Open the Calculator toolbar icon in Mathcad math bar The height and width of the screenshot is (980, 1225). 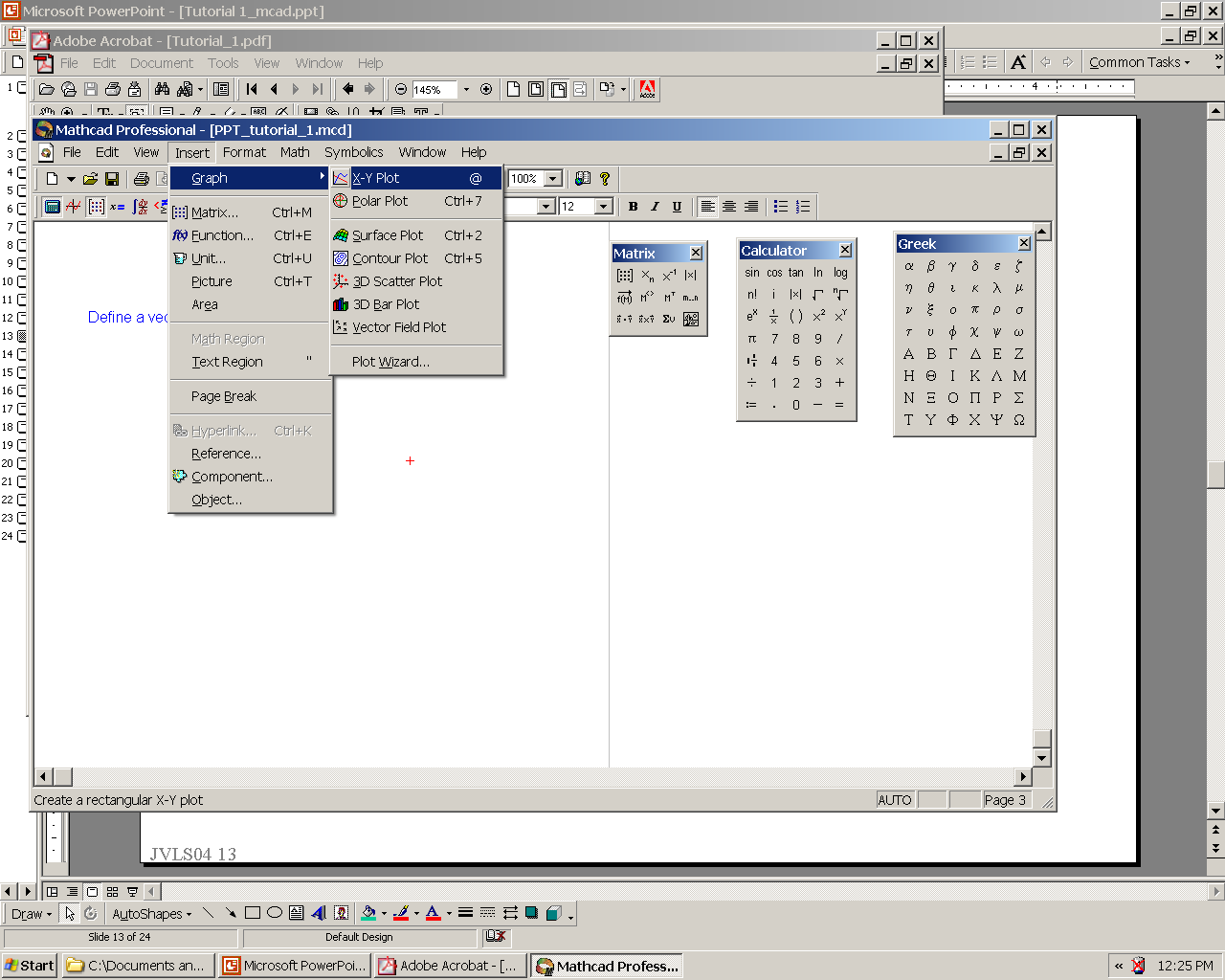tap(53, 207)
